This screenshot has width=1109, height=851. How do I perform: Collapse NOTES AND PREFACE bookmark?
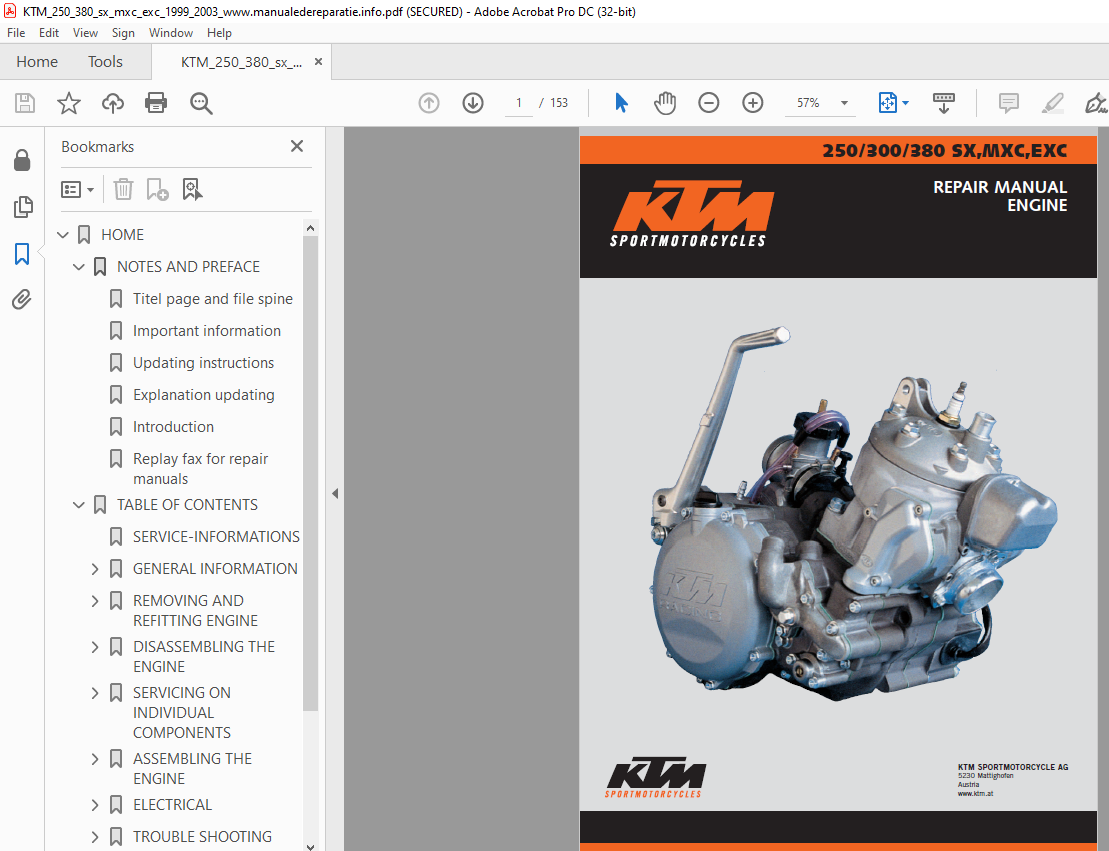79,267
